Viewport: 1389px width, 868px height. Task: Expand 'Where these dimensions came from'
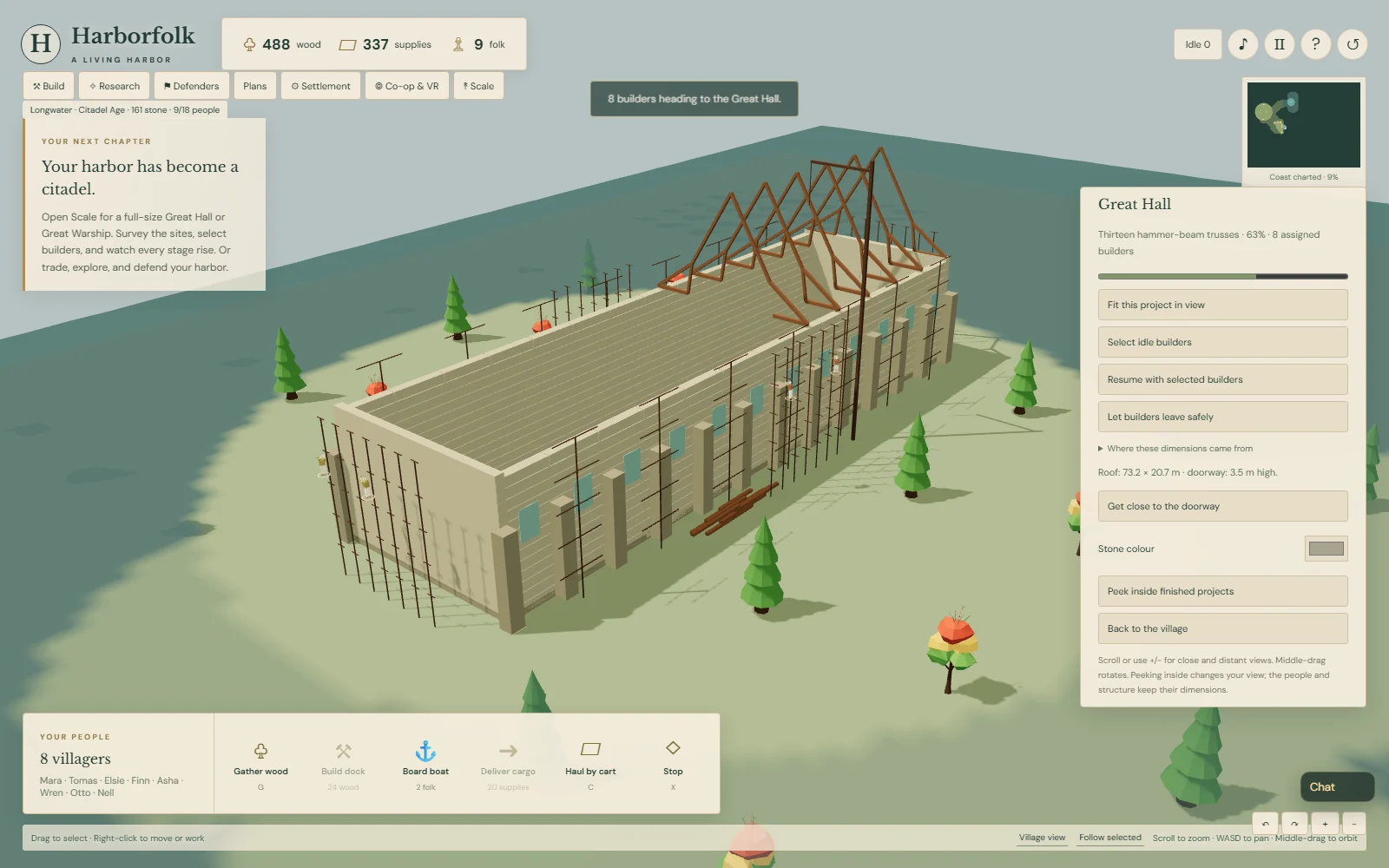(1175, 449)
